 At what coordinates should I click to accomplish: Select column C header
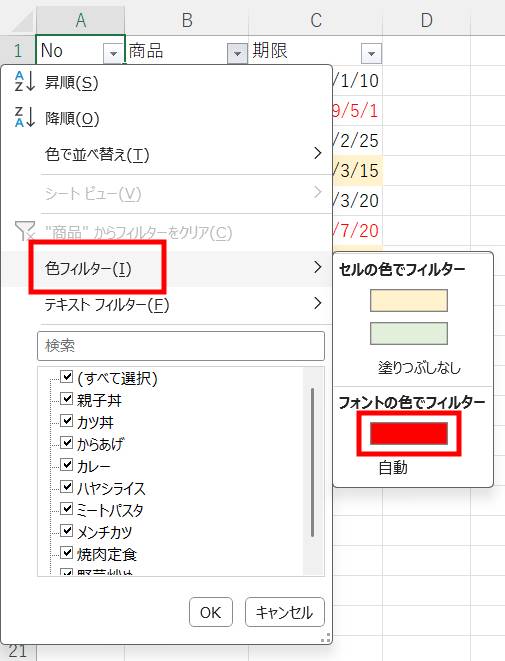pyautogui.click(x=316, y=20)
